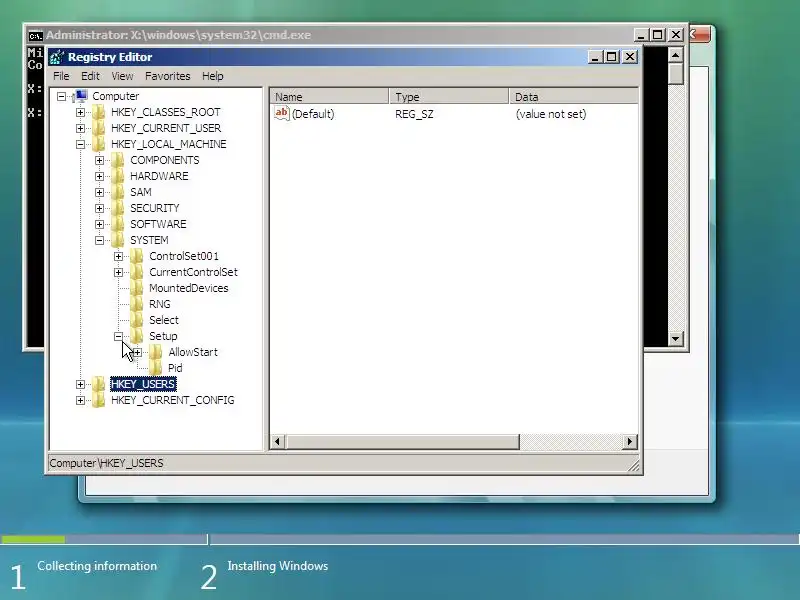Viewport: 800px width, 600px height.
Task: Click the HKEY_CURRENT_CONFIG folder icon
Action: (x=98, y=400)
